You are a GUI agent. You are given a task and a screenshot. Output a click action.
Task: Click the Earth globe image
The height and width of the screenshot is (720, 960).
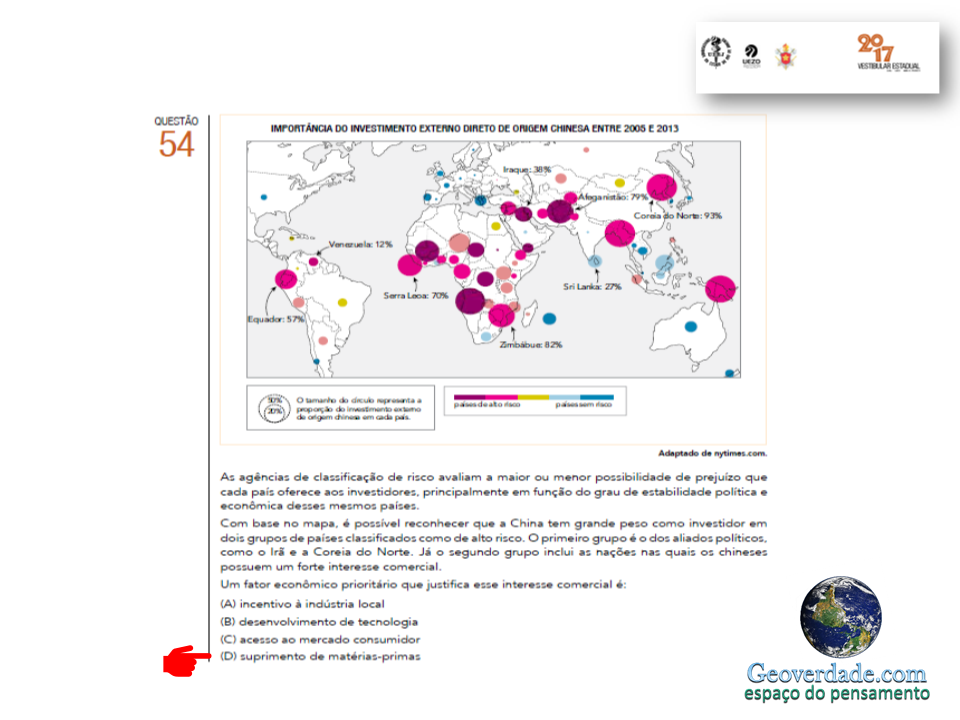(841, 617)
